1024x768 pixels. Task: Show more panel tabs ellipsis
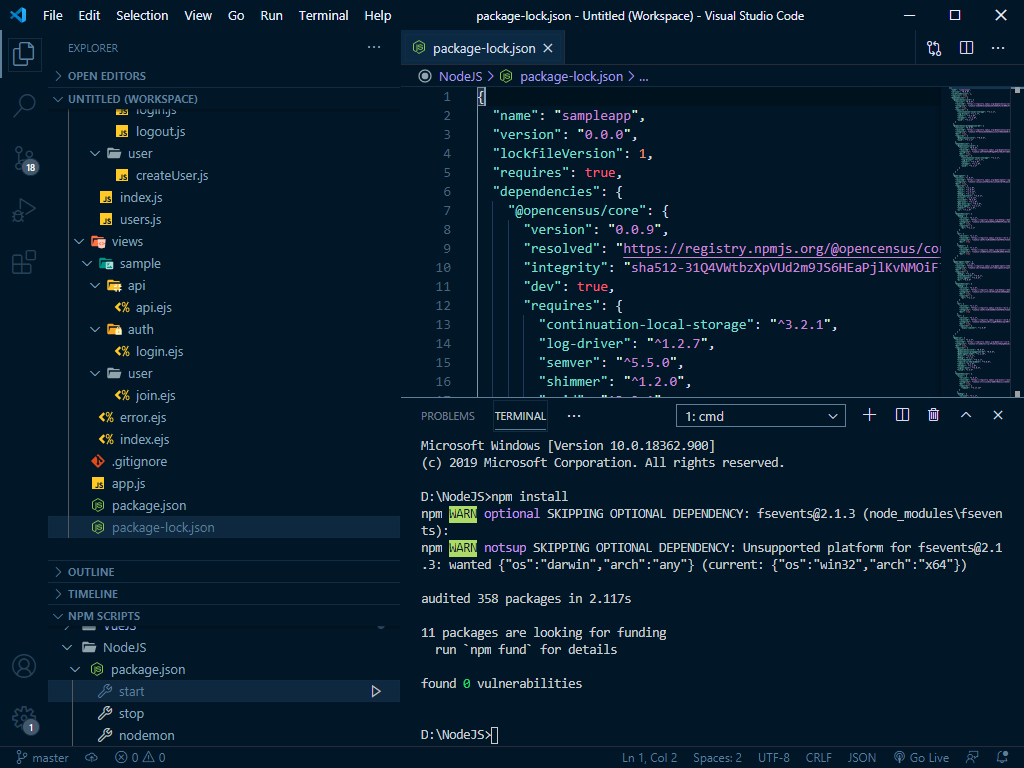[x=573, y=416]
